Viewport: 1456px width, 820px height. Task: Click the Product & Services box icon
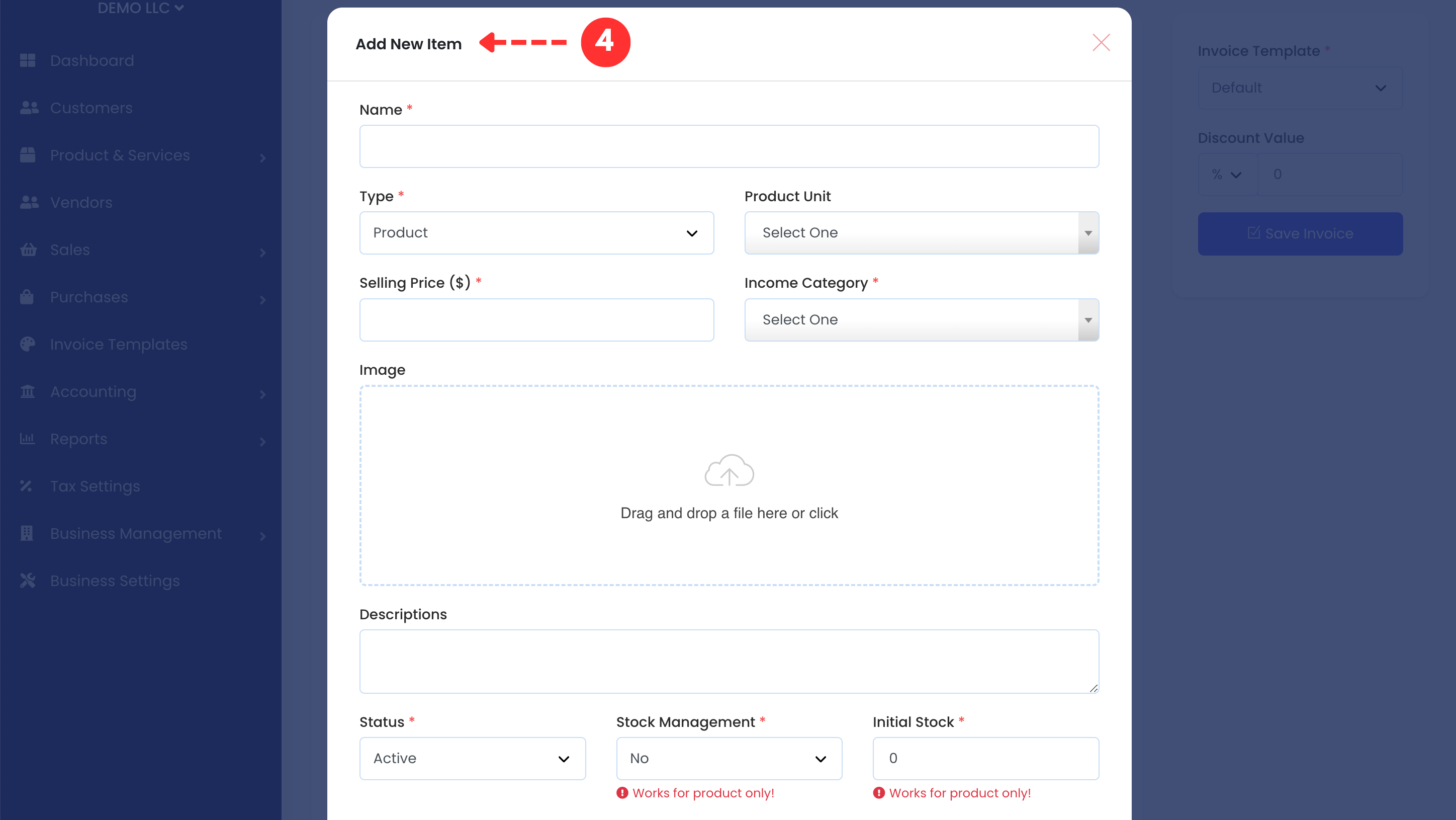coord(27,155)
